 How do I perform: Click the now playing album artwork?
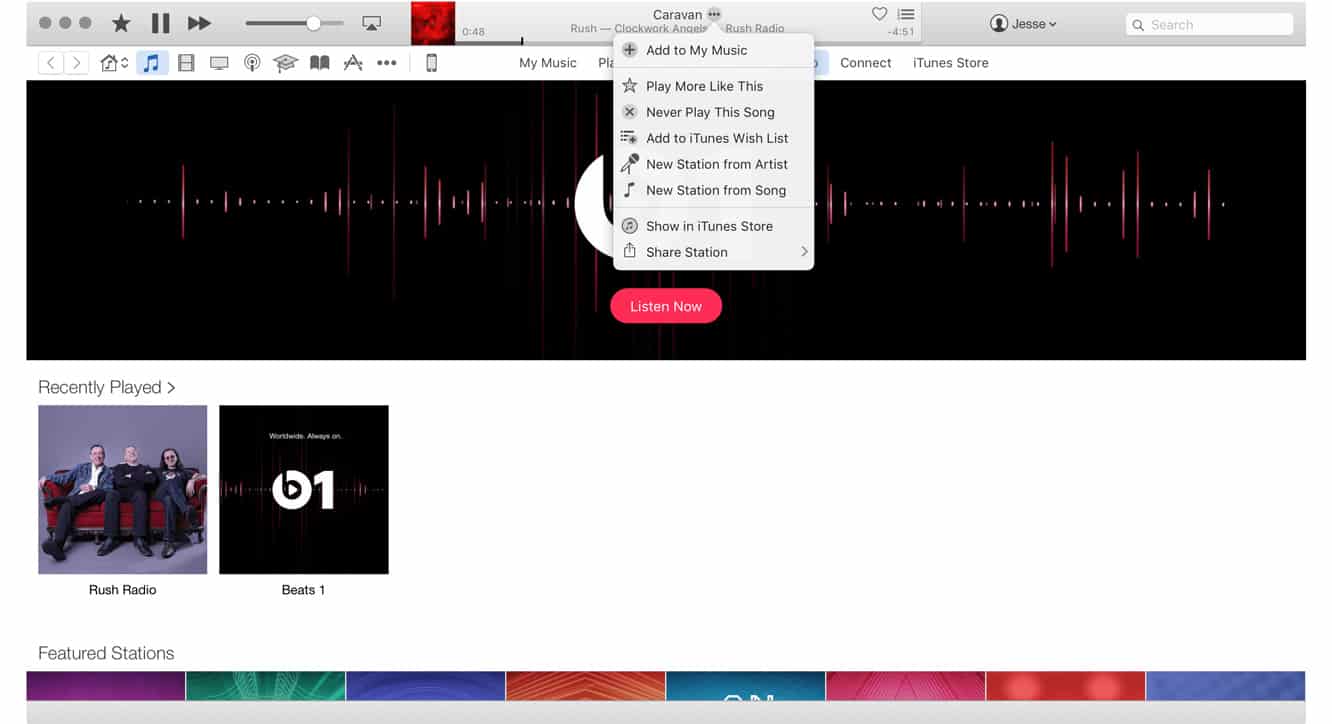(x=433, y=23)
